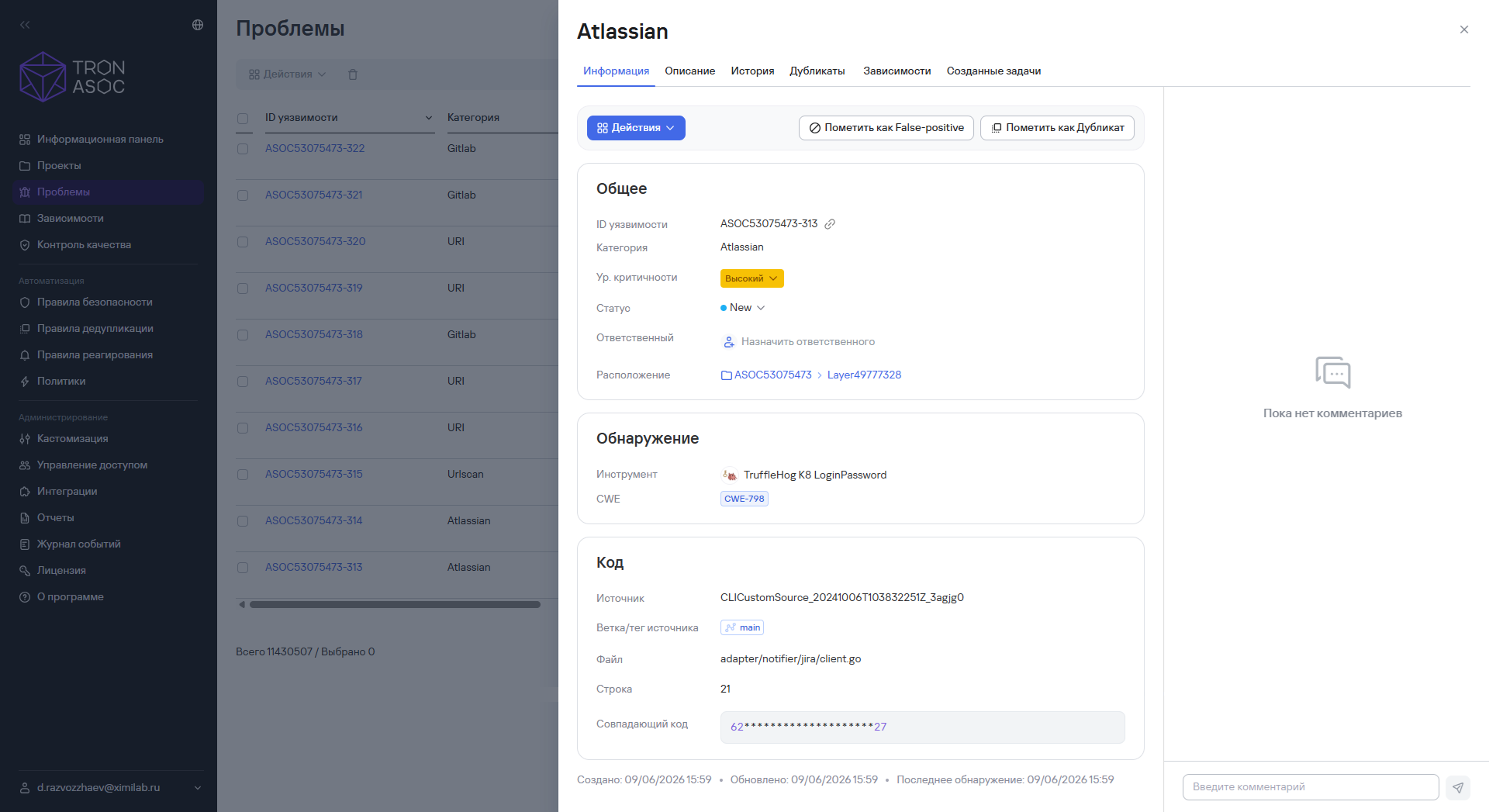The width and height of the screenshot is (1489, 812).
Task: Click horizontal scrollbar under problems table
Action: pyautogui.click(x=395, y=604)
